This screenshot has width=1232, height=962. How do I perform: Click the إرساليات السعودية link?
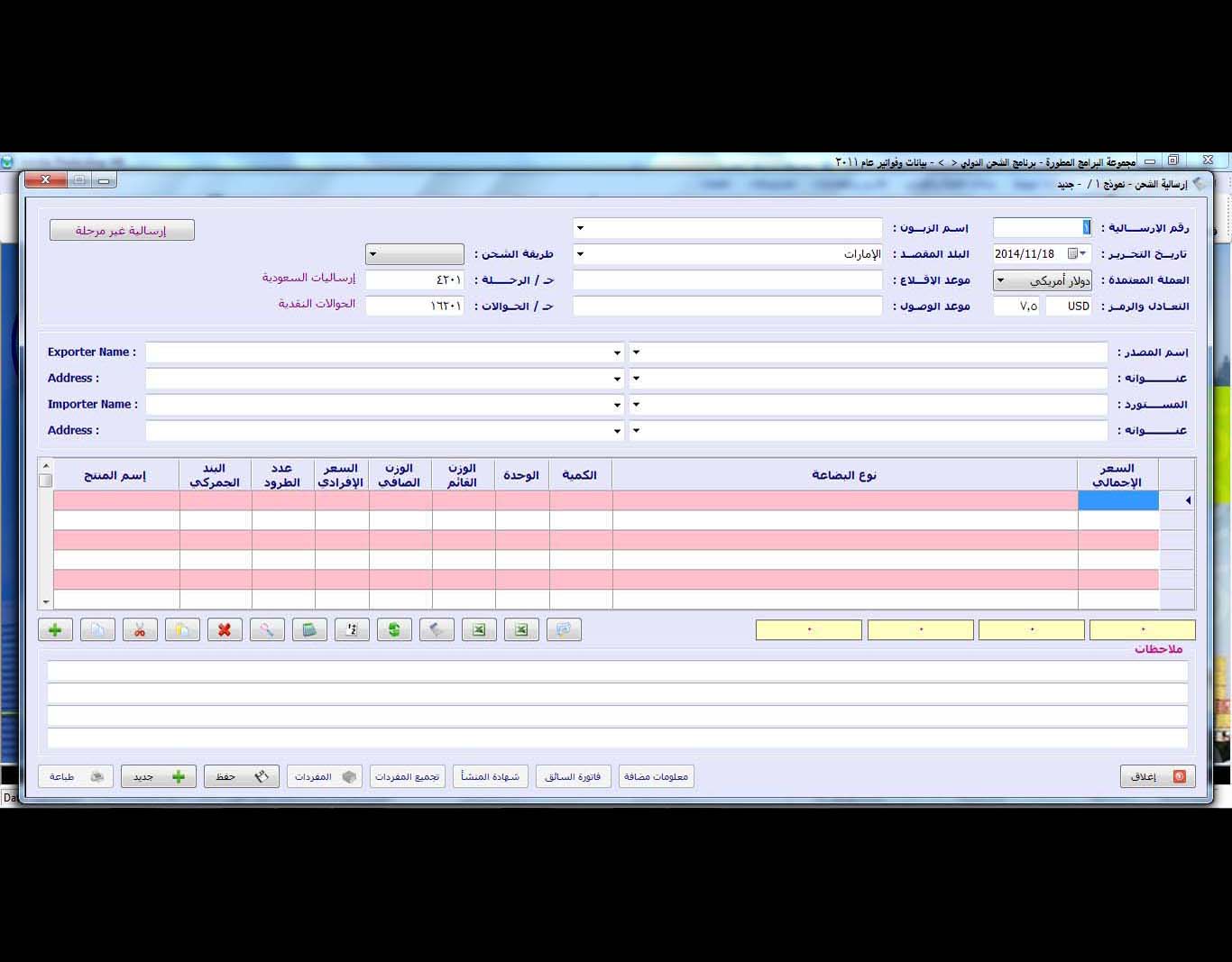click(x=308, y=278)
